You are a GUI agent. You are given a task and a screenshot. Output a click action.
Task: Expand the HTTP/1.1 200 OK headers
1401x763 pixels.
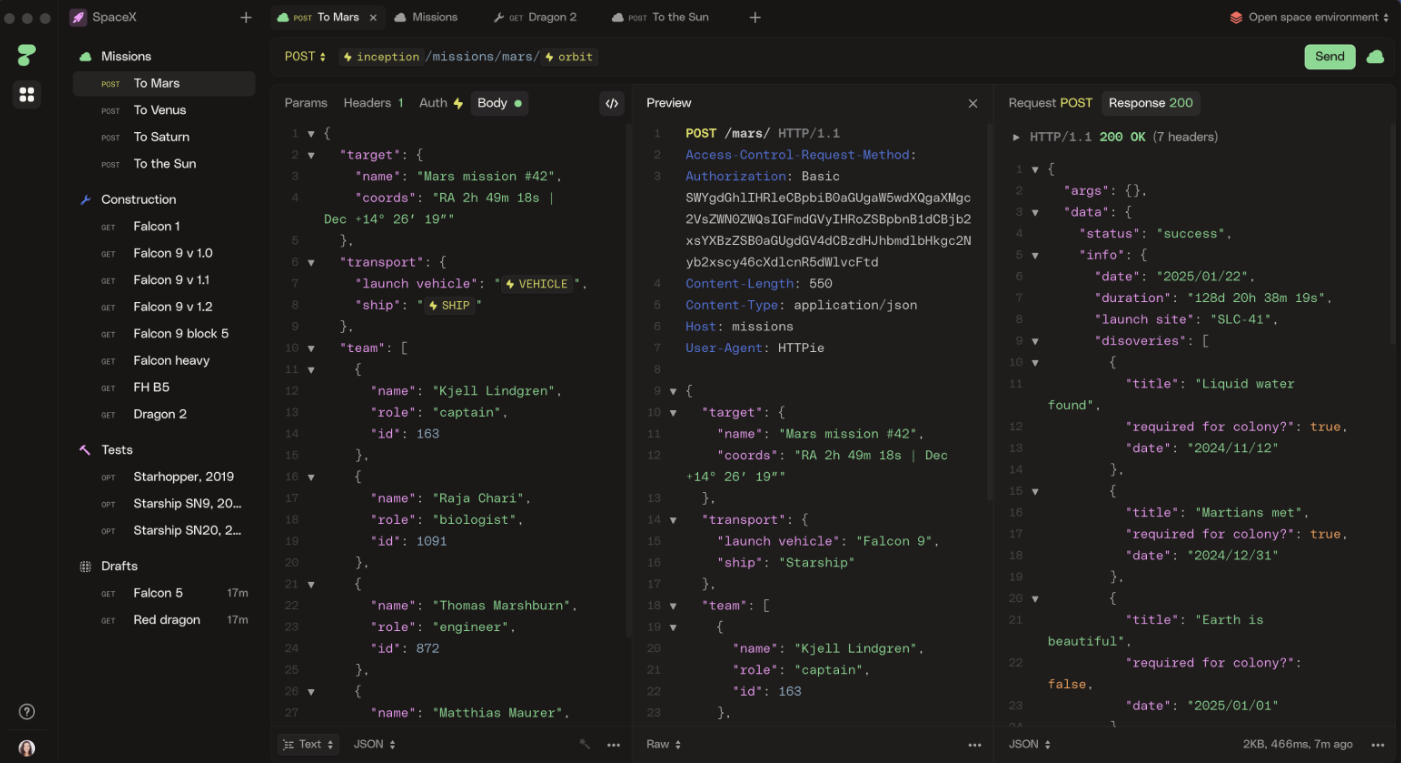1016,138
